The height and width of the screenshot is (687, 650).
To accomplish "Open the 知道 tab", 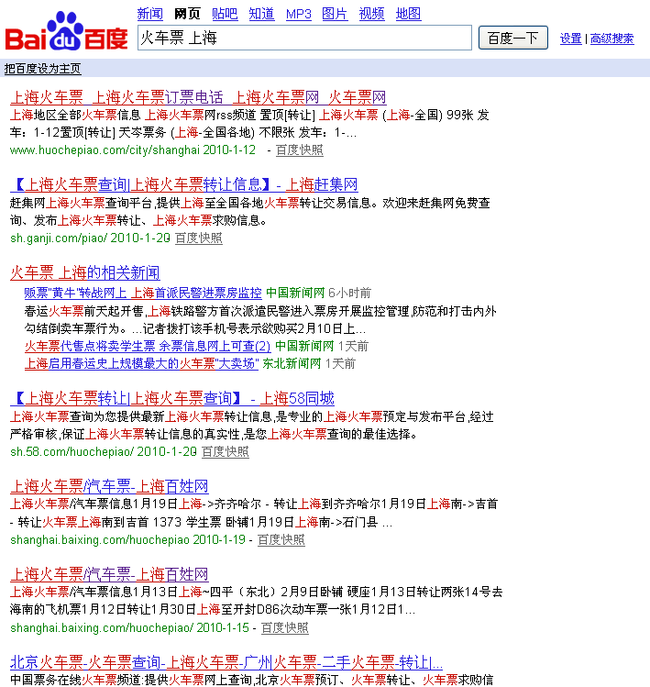I will [261, 14].
